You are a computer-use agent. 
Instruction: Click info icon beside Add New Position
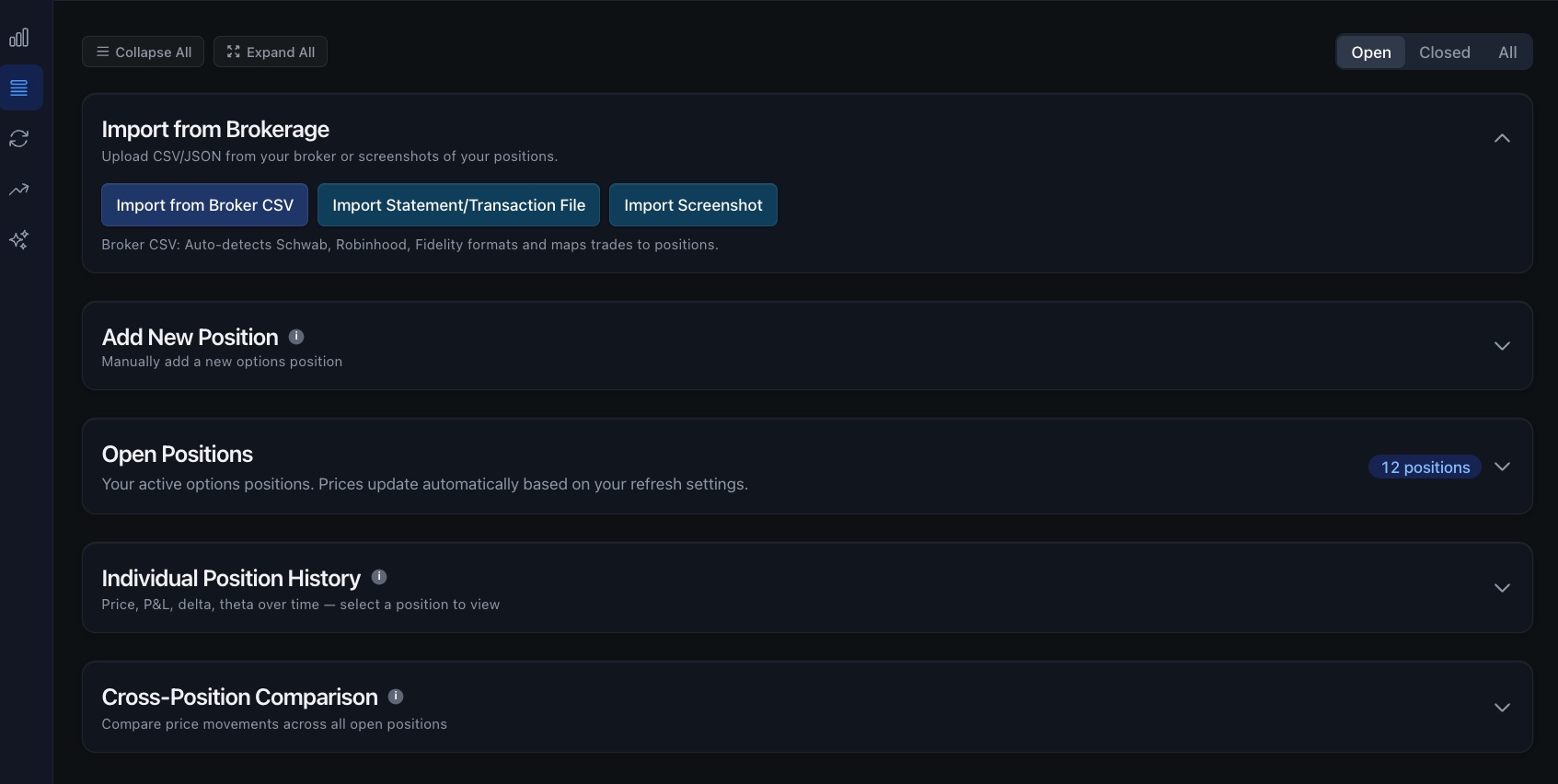coord(296,337)
